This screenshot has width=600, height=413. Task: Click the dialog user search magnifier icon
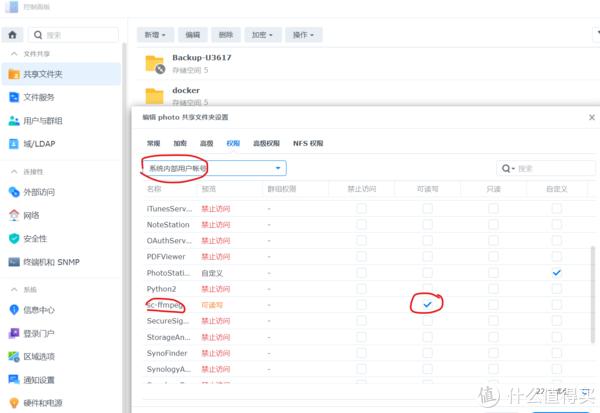click(506, 168)
